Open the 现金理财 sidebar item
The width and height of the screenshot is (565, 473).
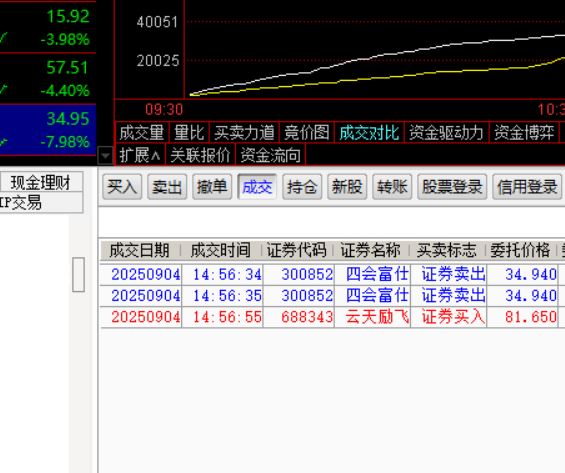coord(41,182)
